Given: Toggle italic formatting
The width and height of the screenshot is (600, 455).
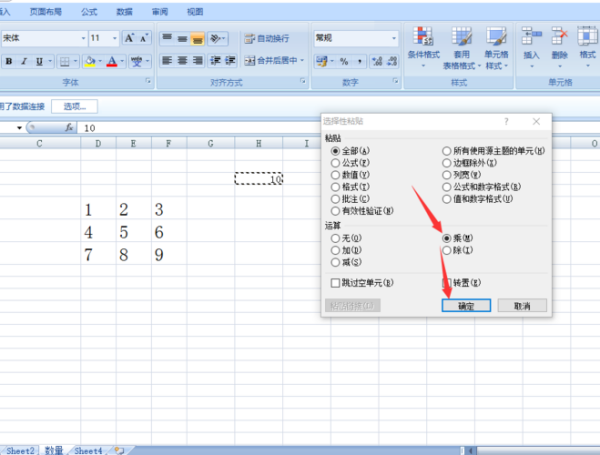Looking at the screenshot, I should (24, 61).
